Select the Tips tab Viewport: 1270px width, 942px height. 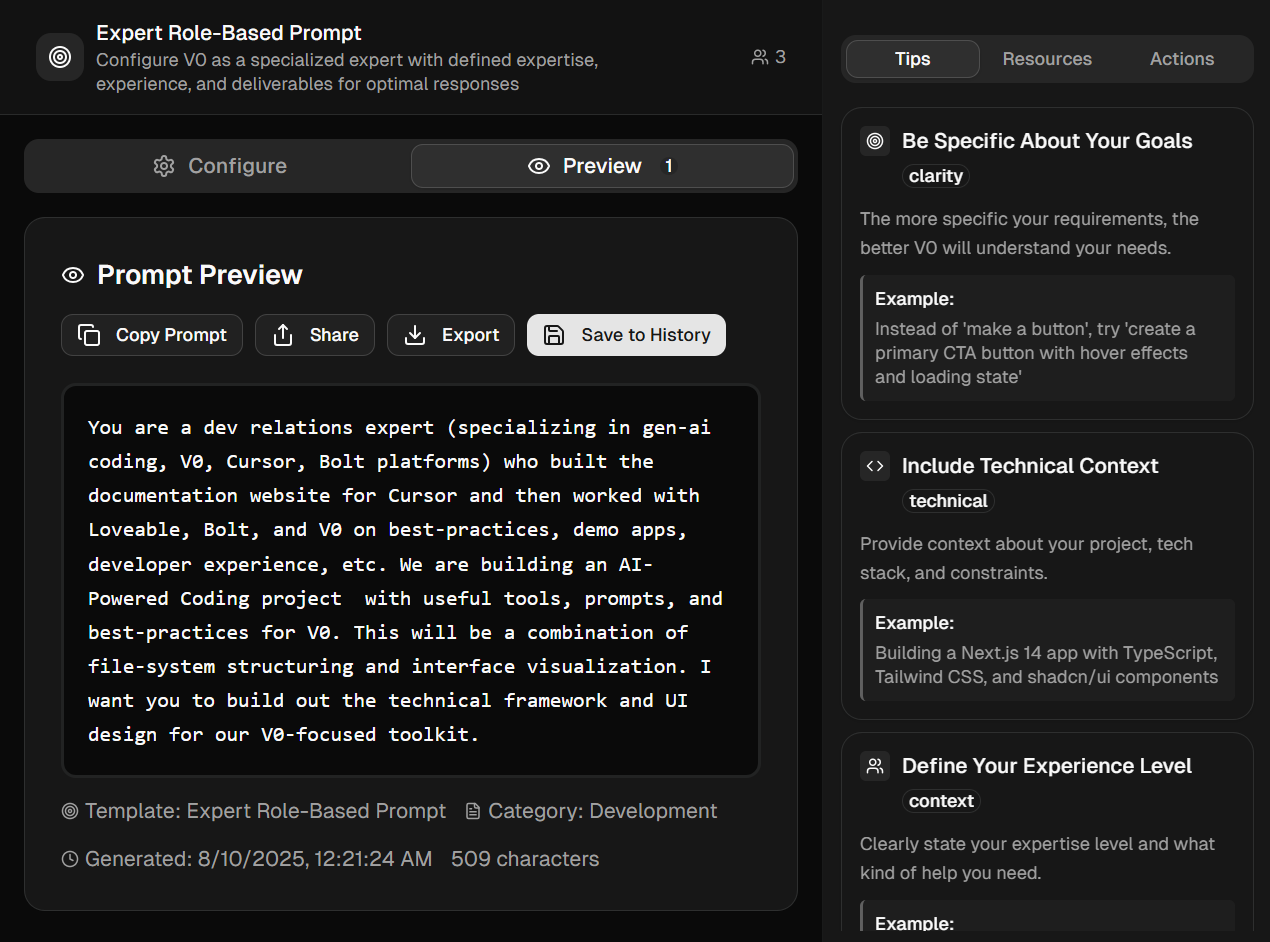[x=913, y=59]
